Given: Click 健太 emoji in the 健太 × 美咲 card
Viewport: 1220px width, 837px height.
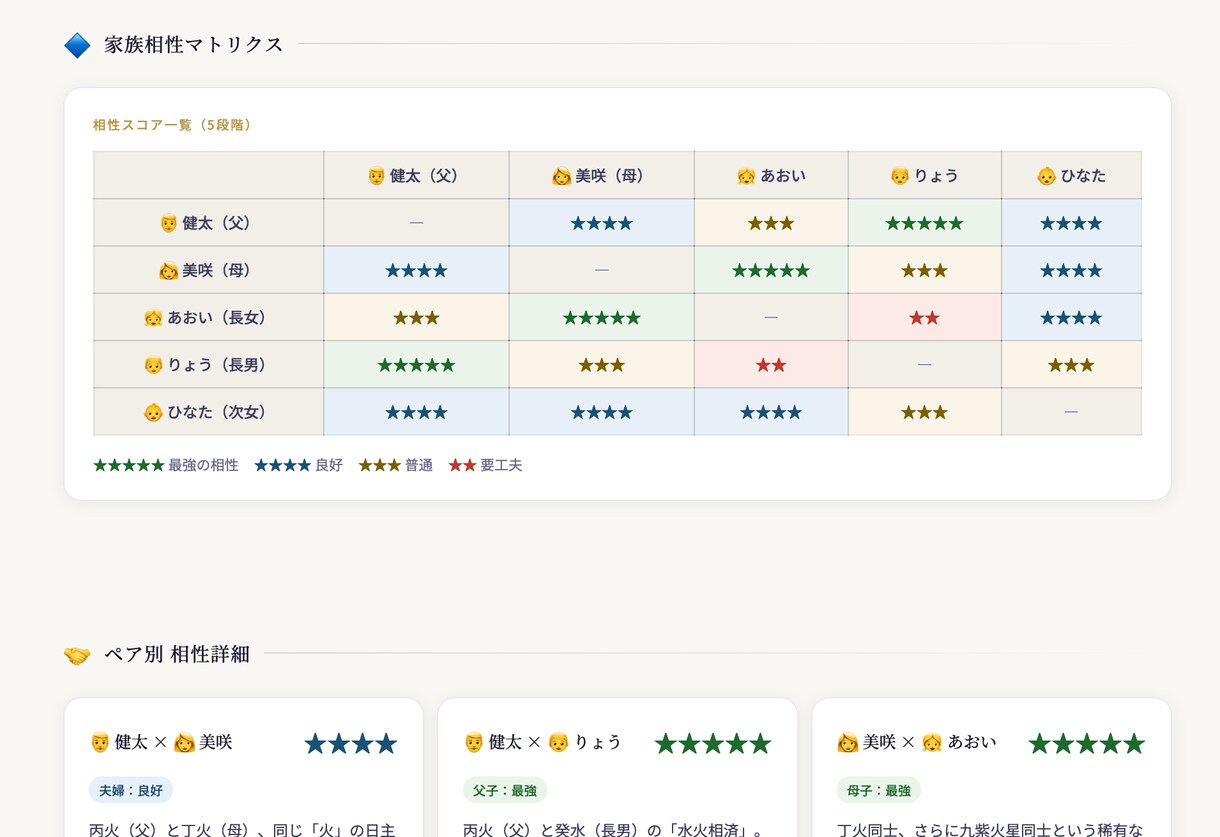Looking at the screenshot, I should click(x=99, y=742).
